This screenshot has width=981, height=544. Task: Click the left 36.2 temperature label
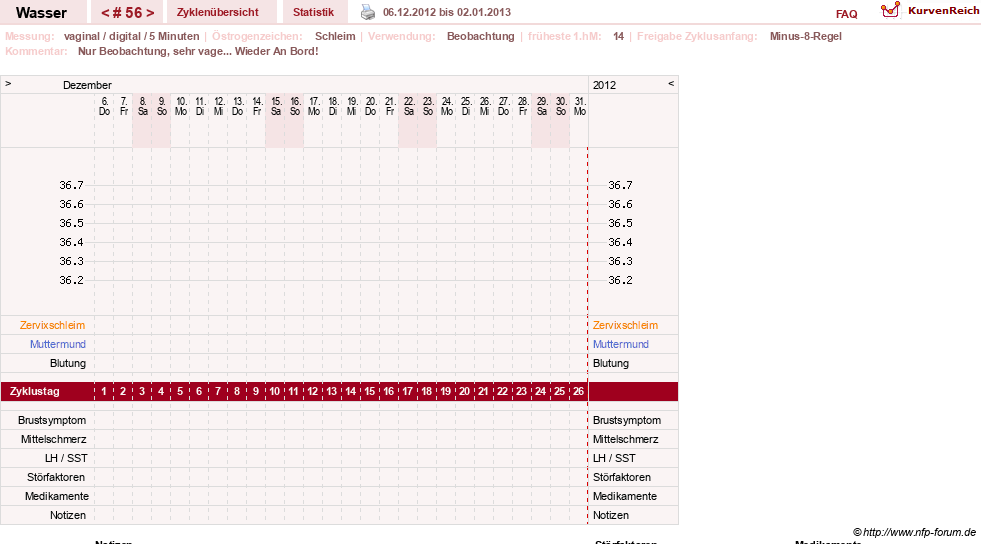(x=71, y=280)
